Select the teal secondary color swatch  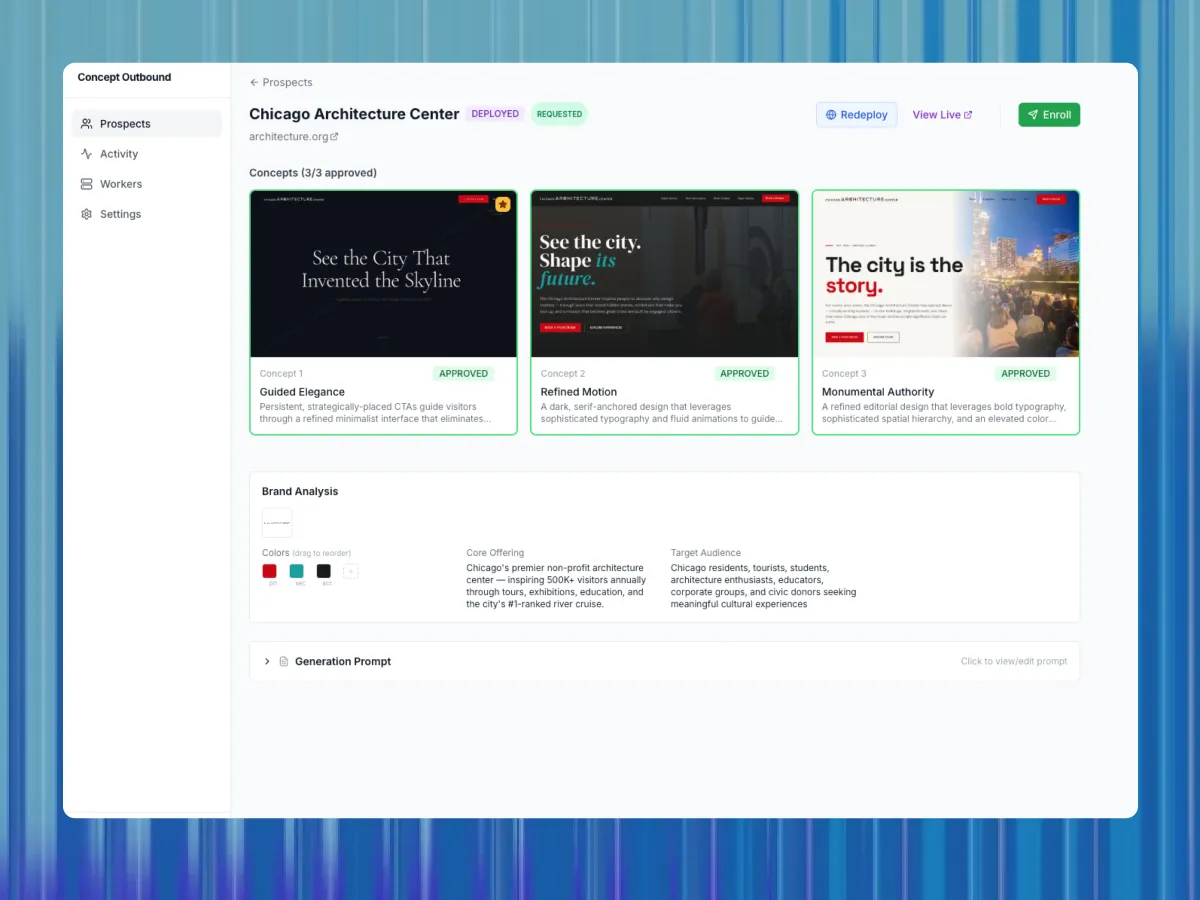click(296, 571)
